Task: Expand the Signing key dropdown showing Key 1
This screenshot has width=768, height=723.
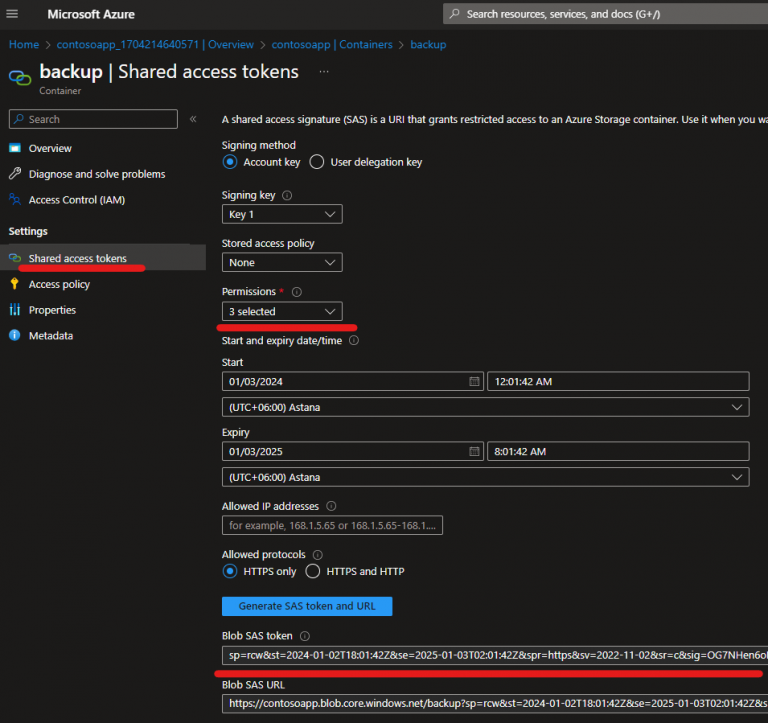Action: (x=282, y=215)
